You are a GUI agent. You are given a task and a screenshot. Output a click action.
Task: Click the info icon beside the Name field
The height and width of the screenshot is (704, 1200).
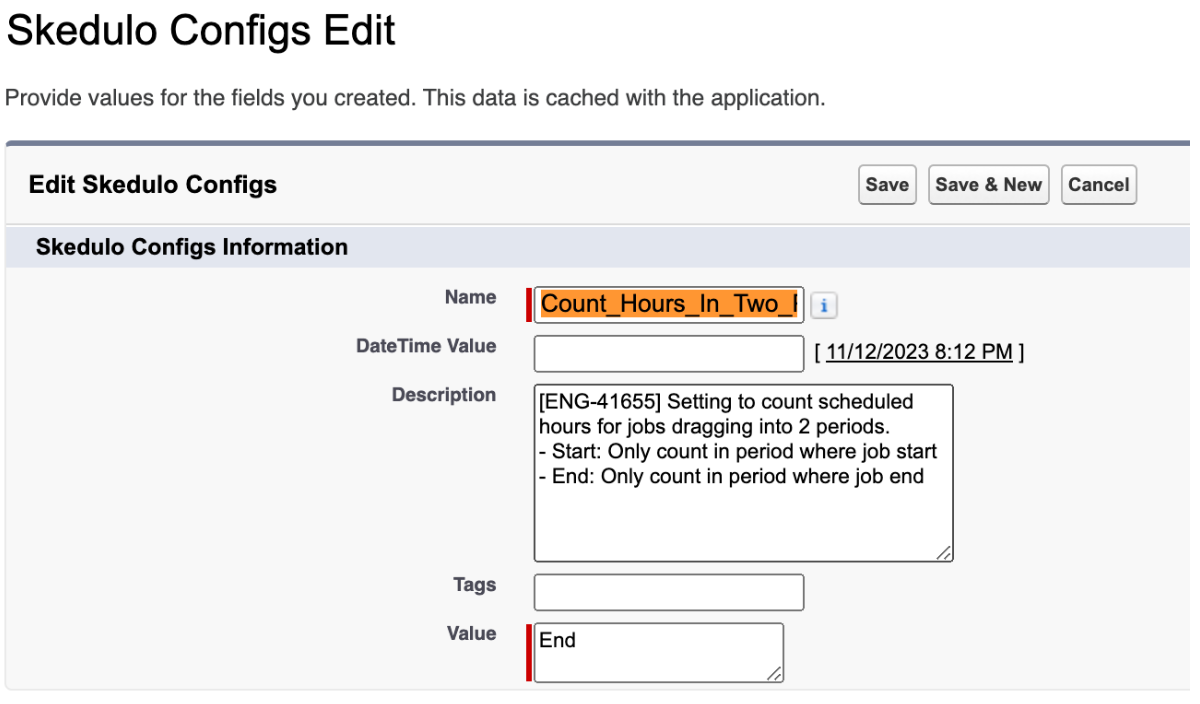click(x=823, y=306)
